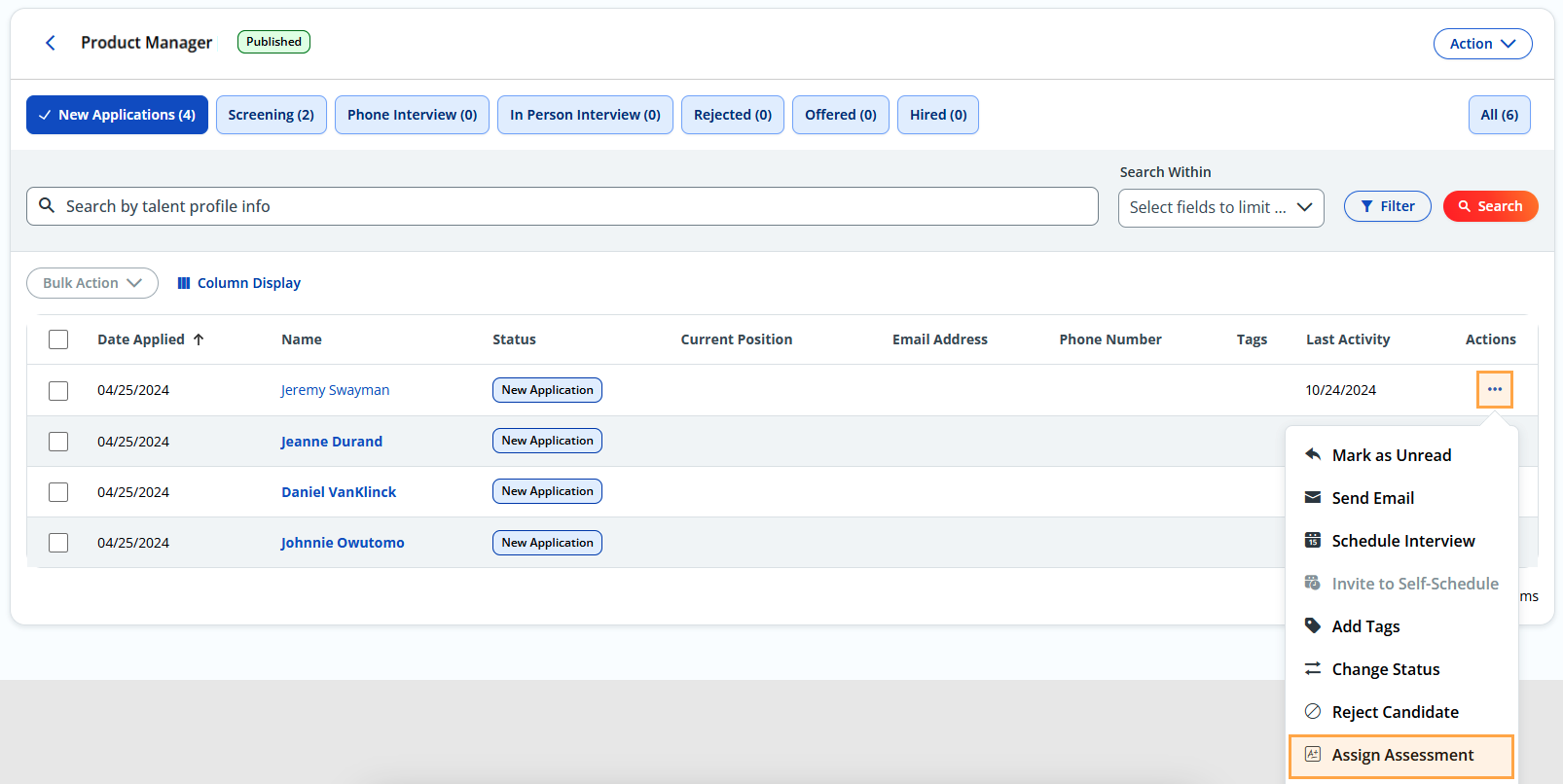This screenshot has height=784, width=1563.
Task: Expand the Action dropdown at top right
Action: 1482,44
